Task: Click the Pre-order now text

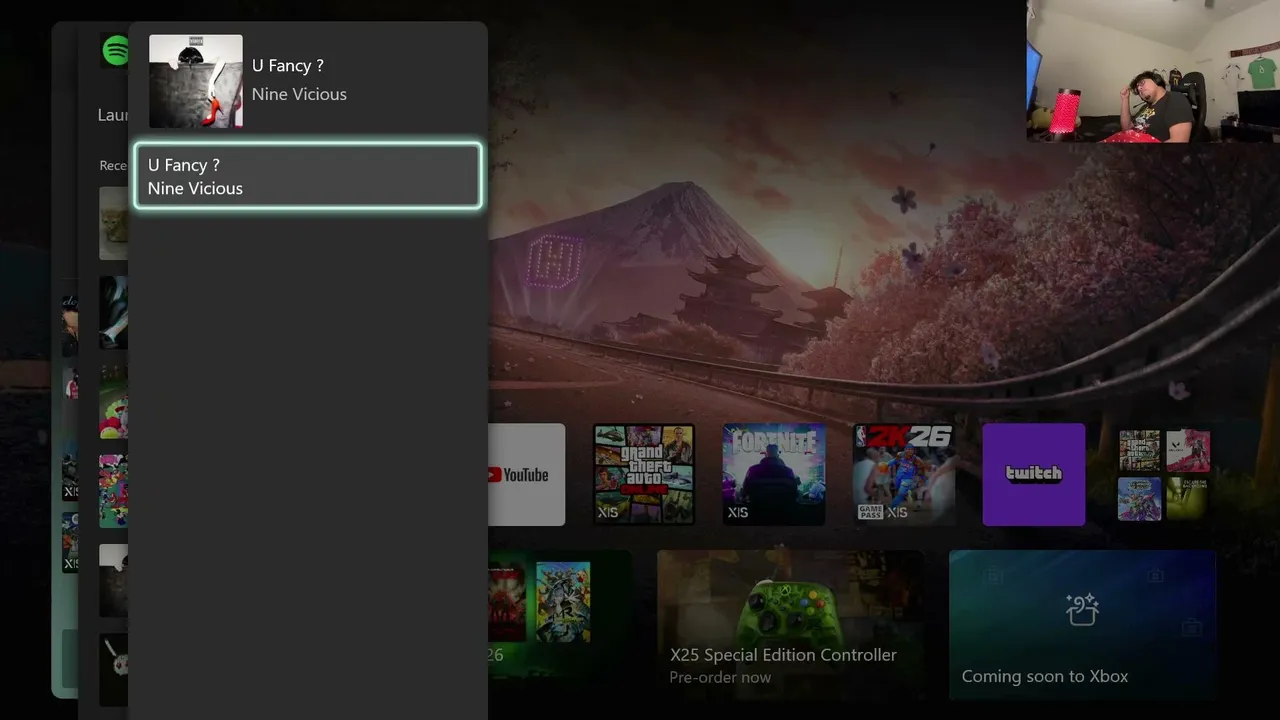Action: (x=720, y=677)
